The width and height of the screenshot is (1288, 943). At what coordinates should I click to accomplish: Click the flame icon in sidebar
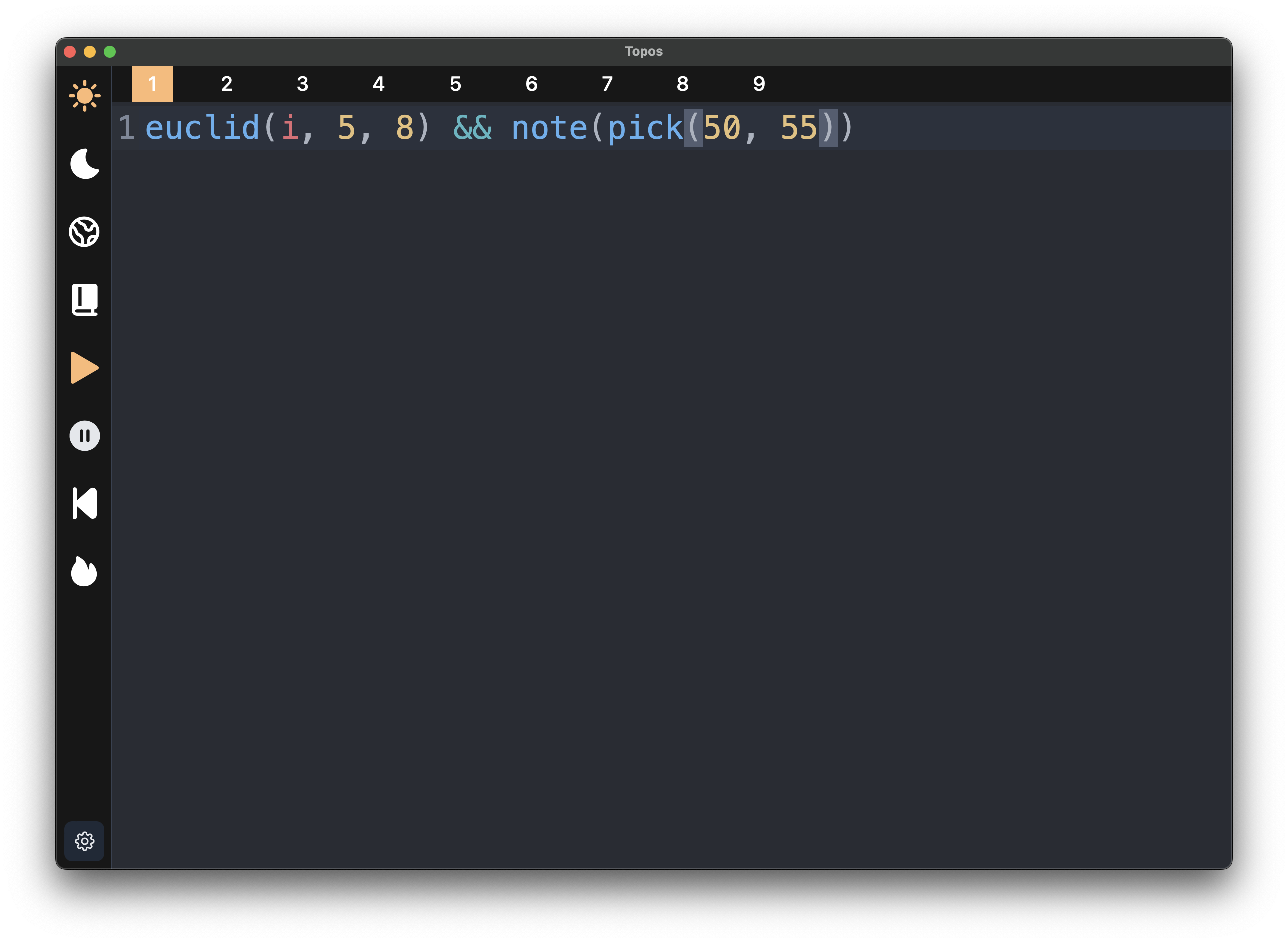click(x=84, y=571)
